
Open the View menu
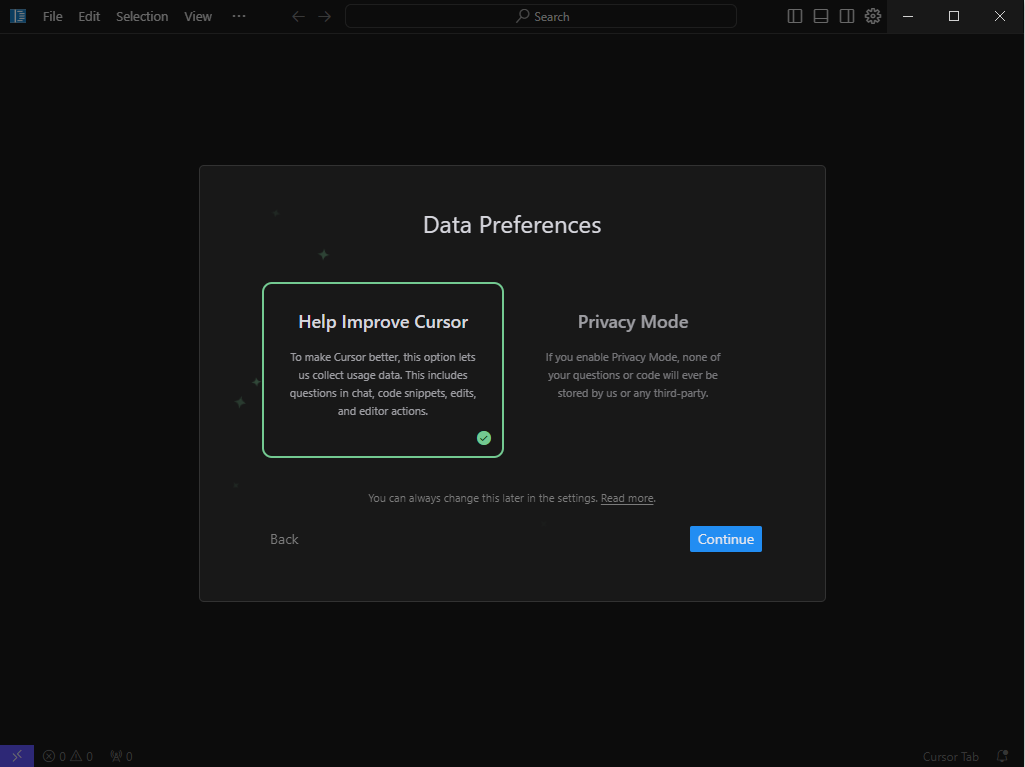point(197,16)
